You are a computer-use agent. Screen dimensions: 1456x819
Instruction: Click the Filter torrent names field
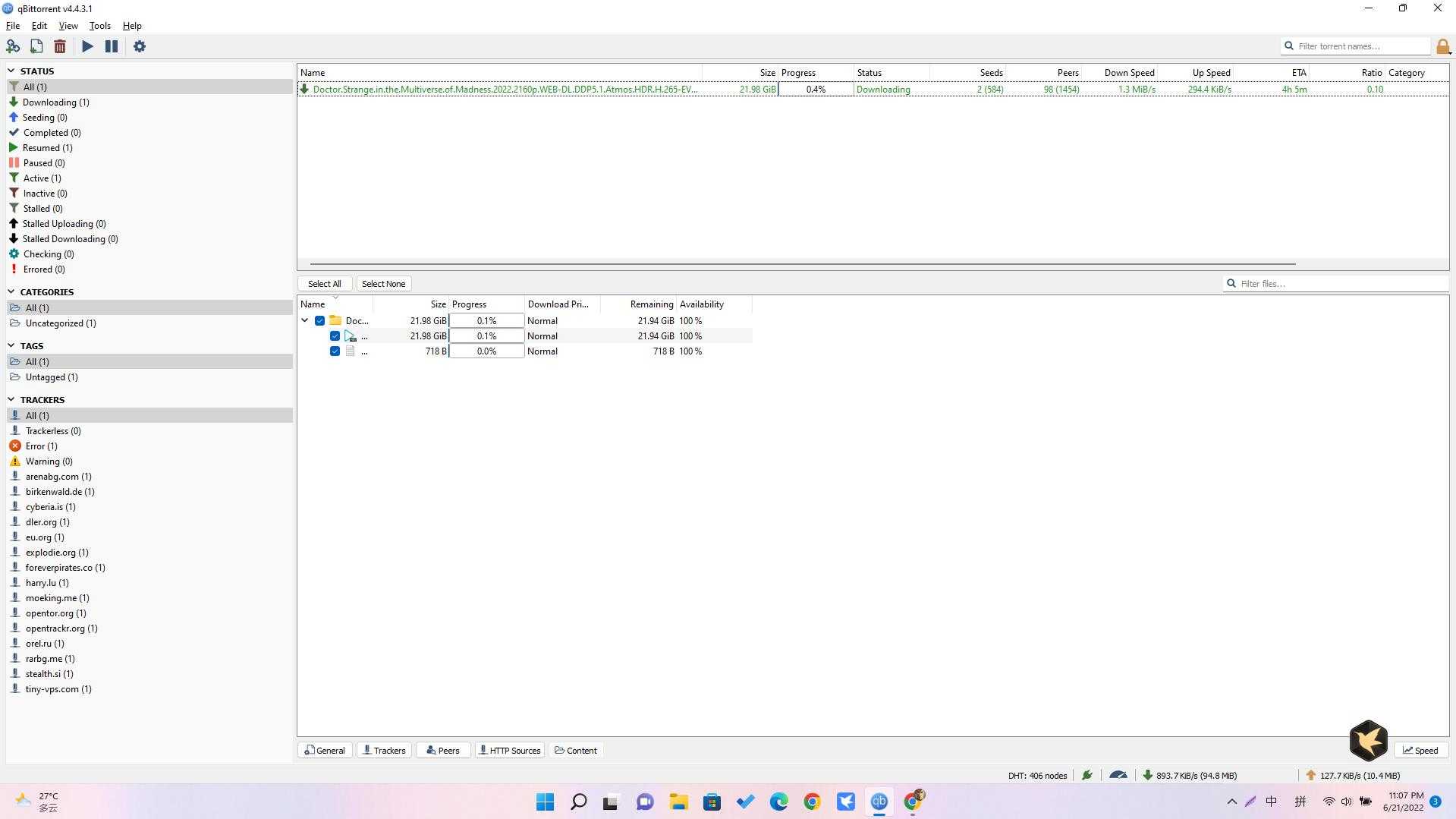[1356, 46]
